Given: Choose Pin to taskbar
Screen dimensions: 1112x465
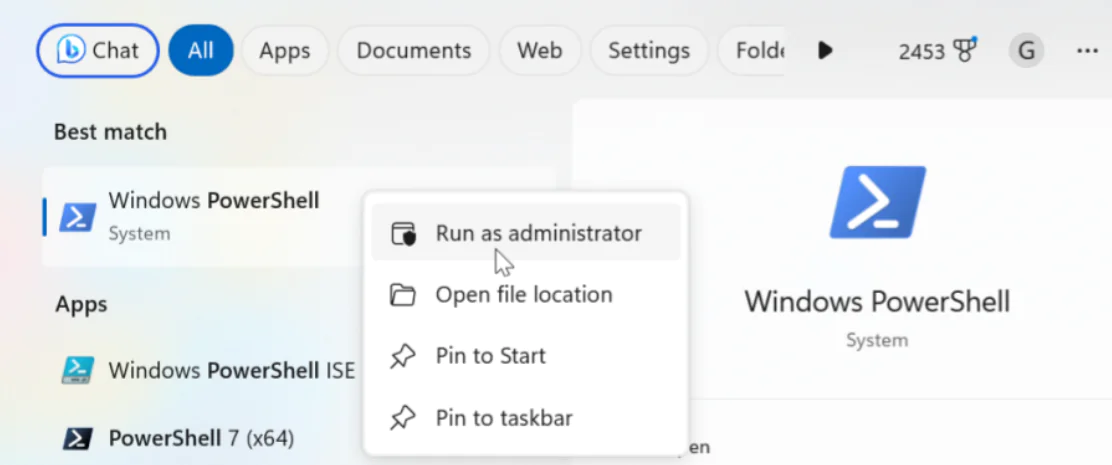Looking at the screenshot, I should pyautogui.click(x=526, y=418).
